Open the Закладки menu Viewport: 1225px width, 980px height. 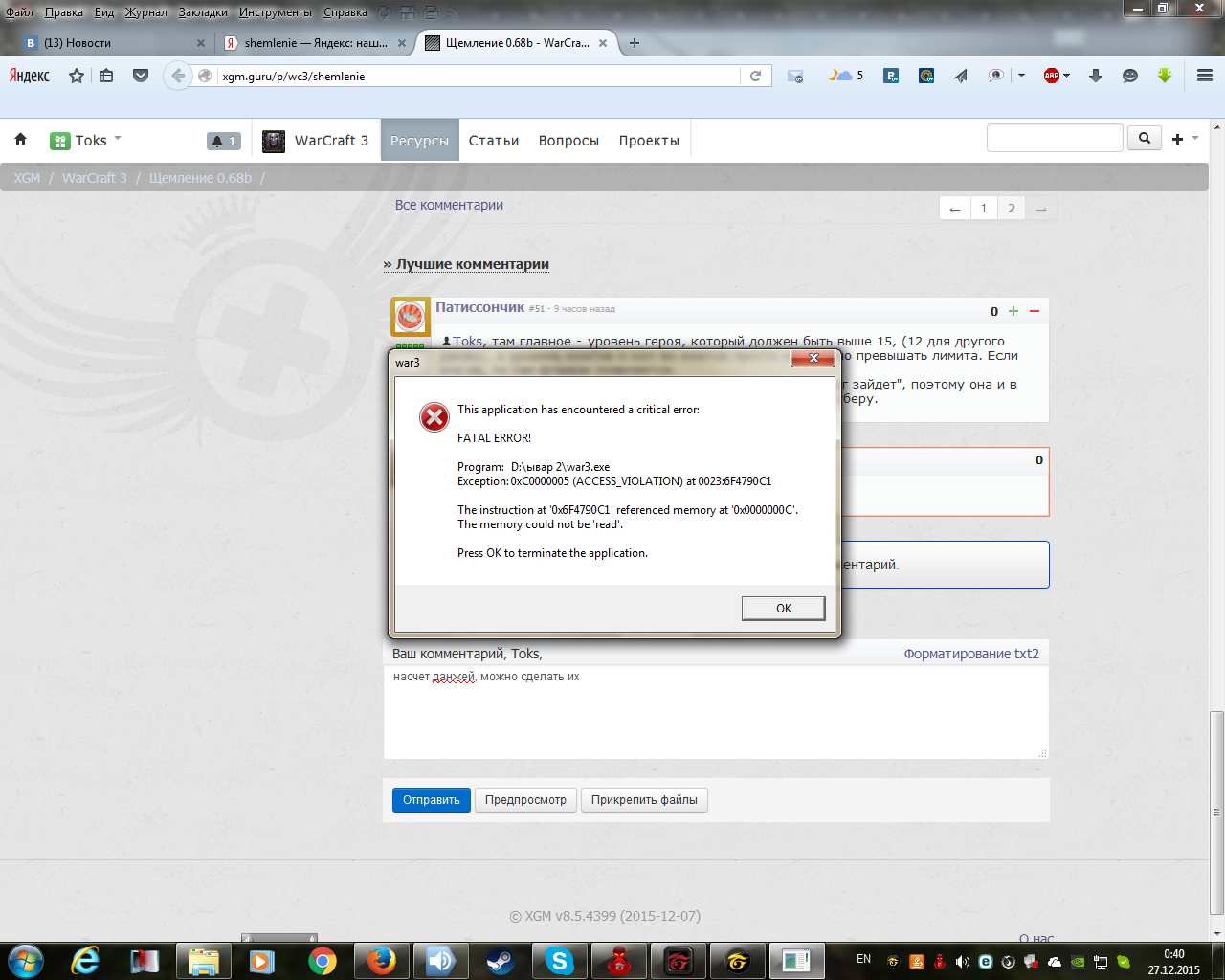coord(203,12)
